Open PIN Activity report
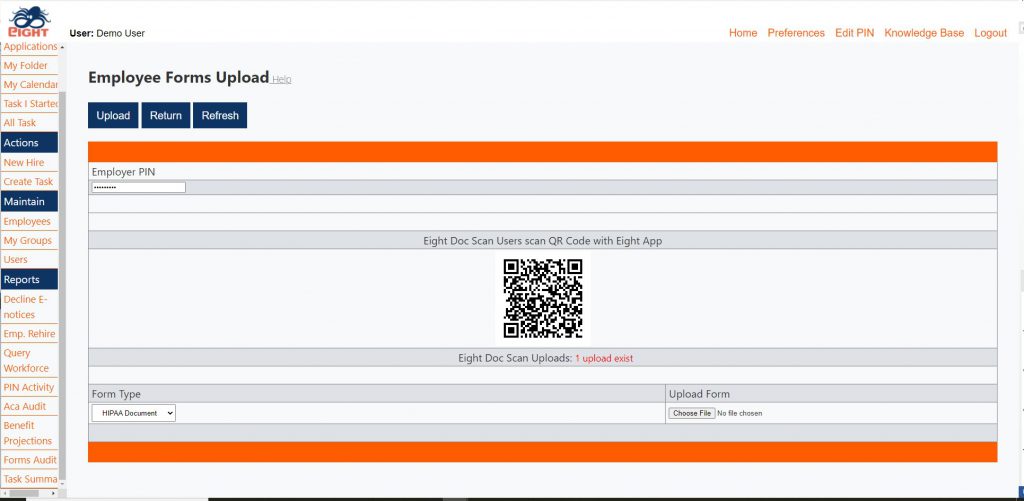The width and height of the screenshot is (1024, 501). pyautogui.click(x=29, y=387)
